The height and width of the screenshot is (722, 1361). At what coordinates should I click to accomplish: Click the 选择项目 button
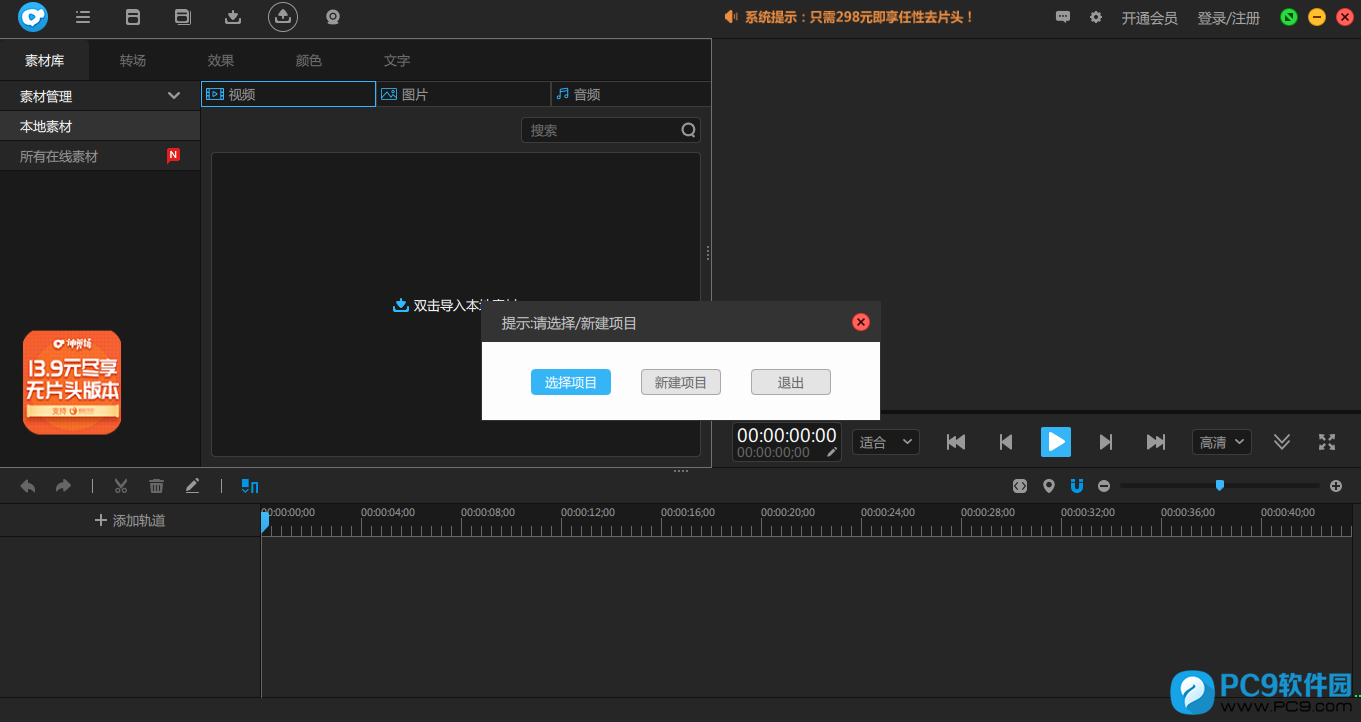(571, 382)
